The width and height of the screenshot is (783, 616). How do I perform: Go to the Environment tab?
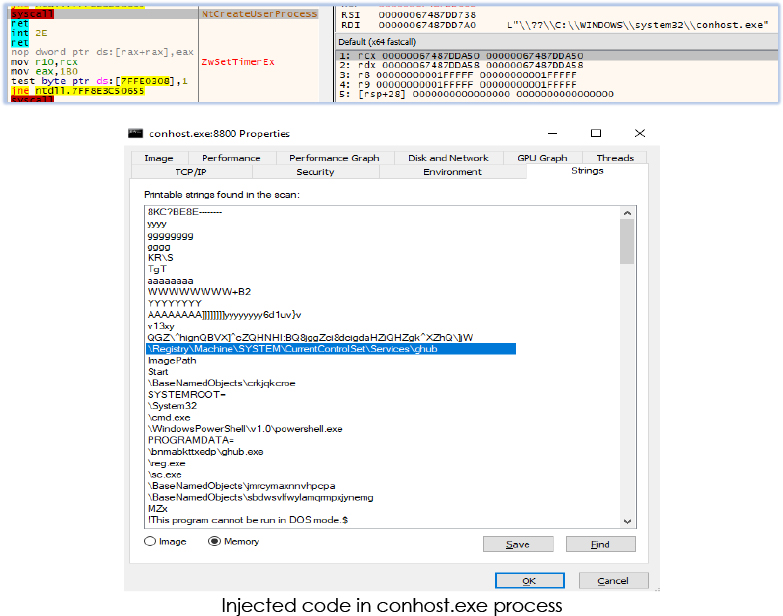click(x=452, y=172)
